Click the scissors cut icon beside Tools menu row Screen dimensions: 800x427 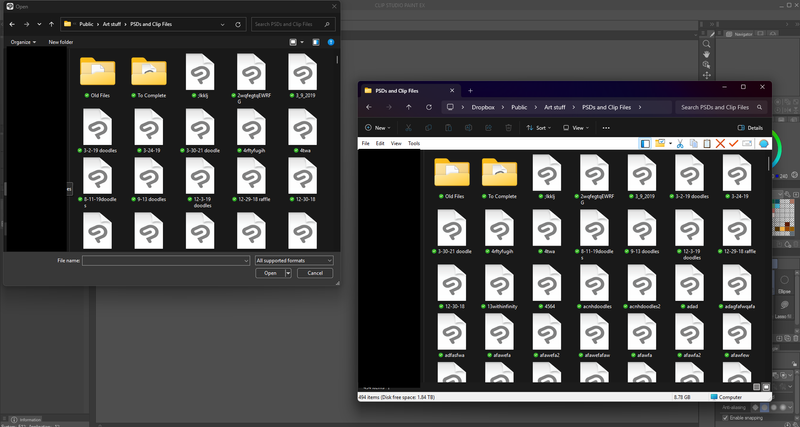point(678,143)
